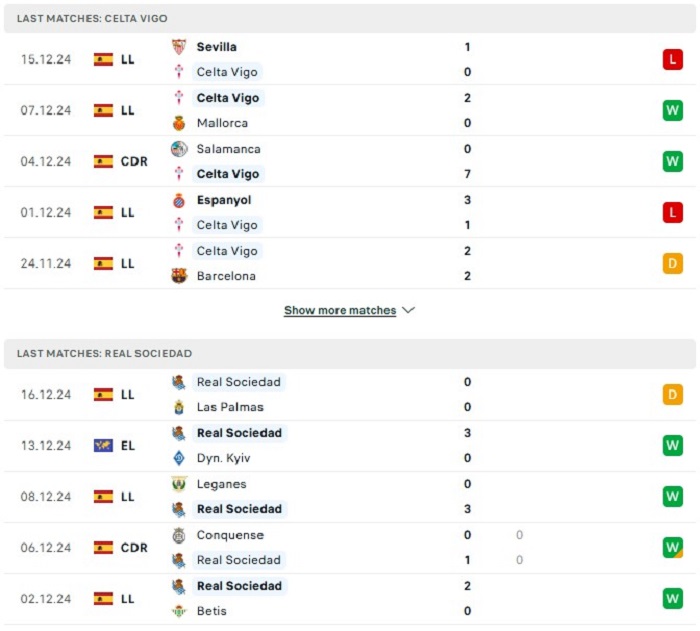700x631 pixels.
Task: Click the Conquense club crest icon
Action: coord(179,535)
